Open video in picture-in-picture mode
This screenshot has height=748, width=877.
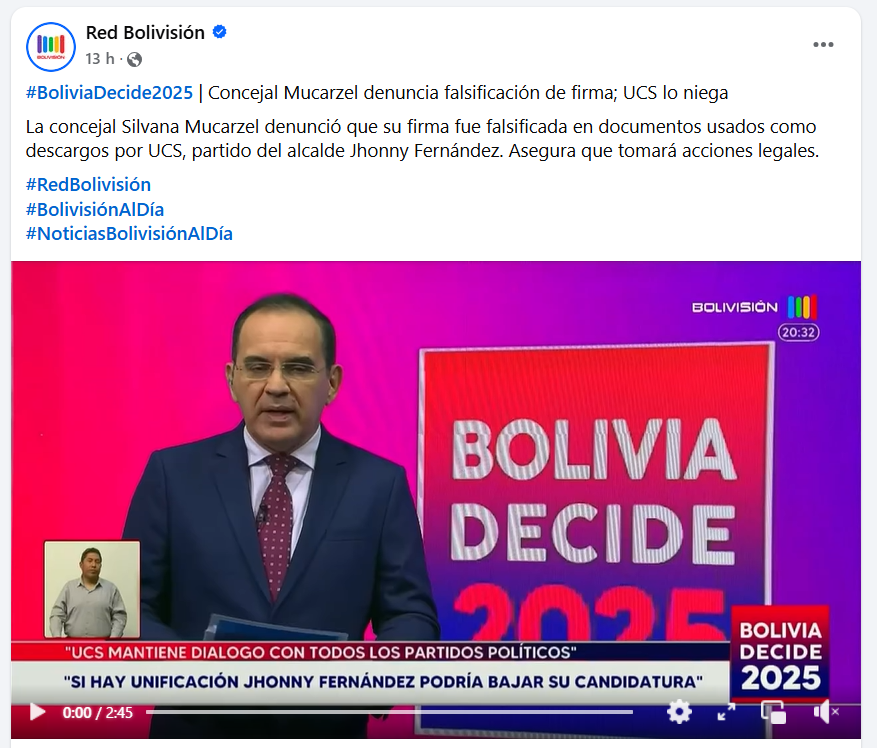[x=774, y=712]
